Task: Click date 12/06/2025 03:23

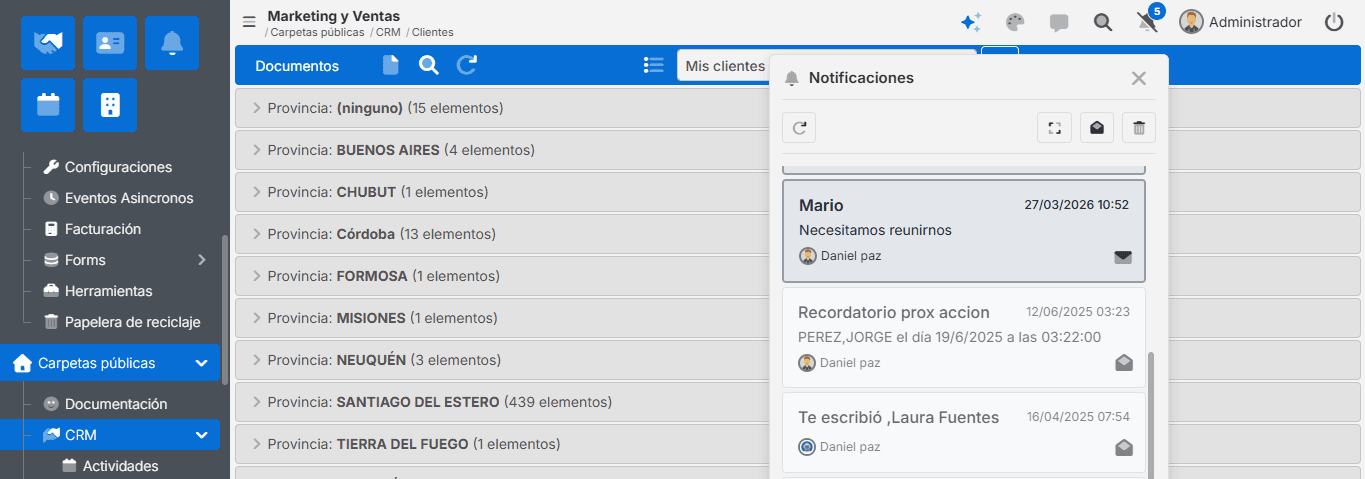Action: (x=1078, y=312)
